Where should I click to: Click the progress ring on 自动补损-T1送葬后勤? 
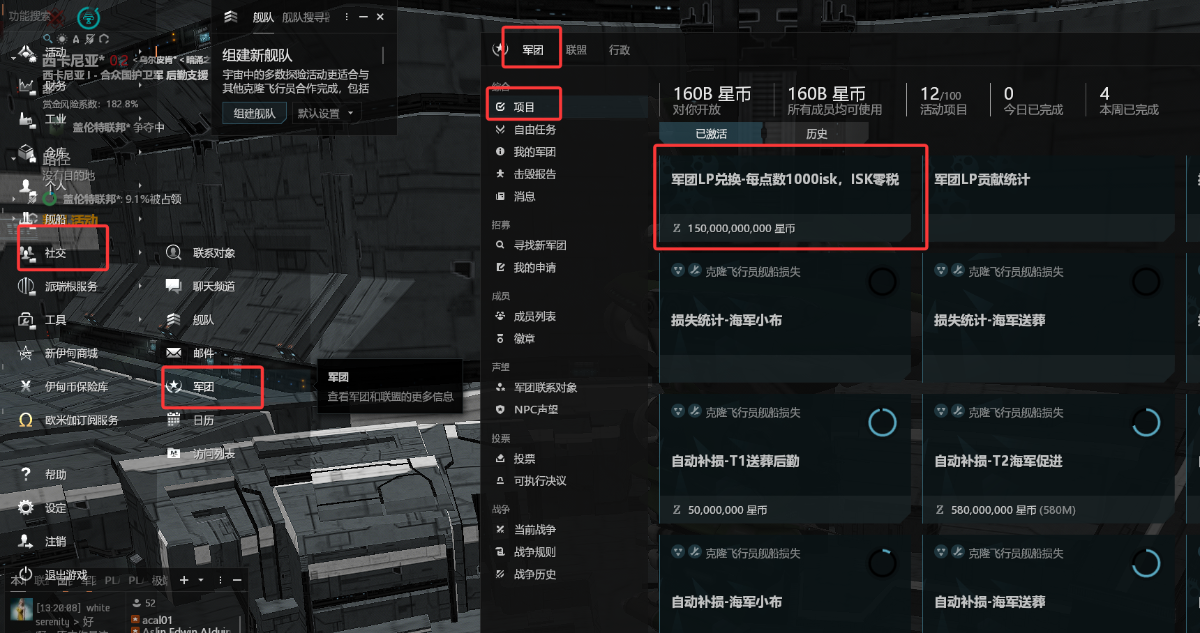(x=882, y=422)
